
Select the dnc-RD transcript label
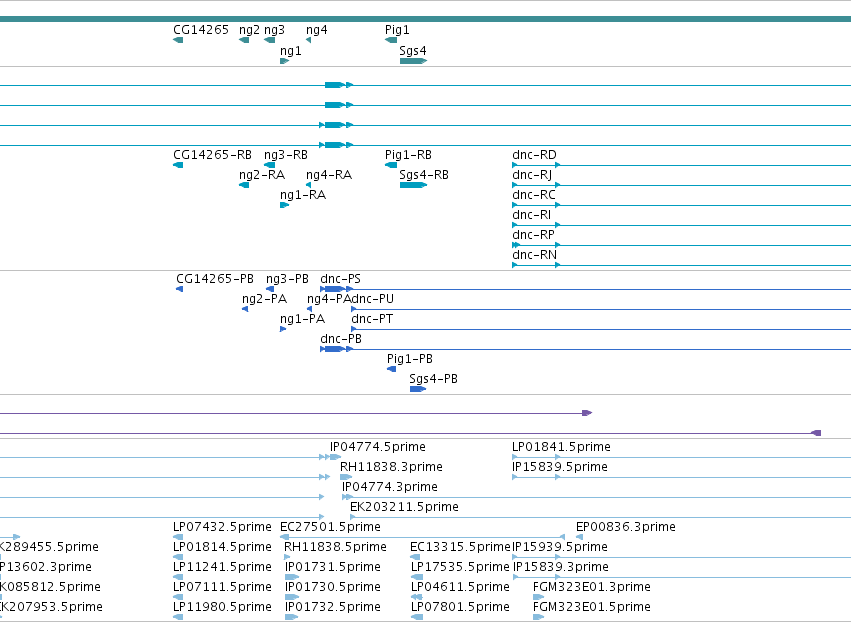534,155
